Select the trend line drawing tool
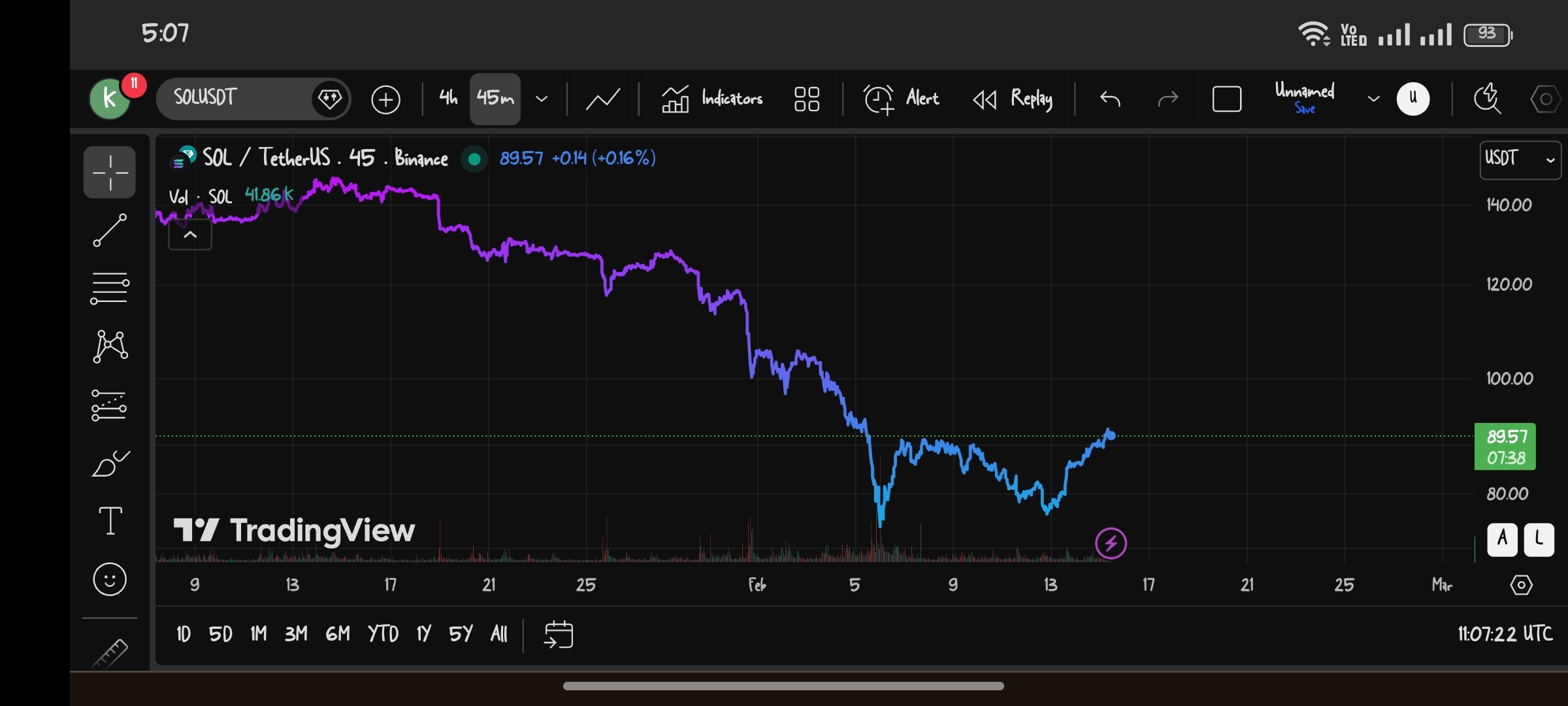The height and width of the screenshot is (706, 1568). click(x=109, y=230)
